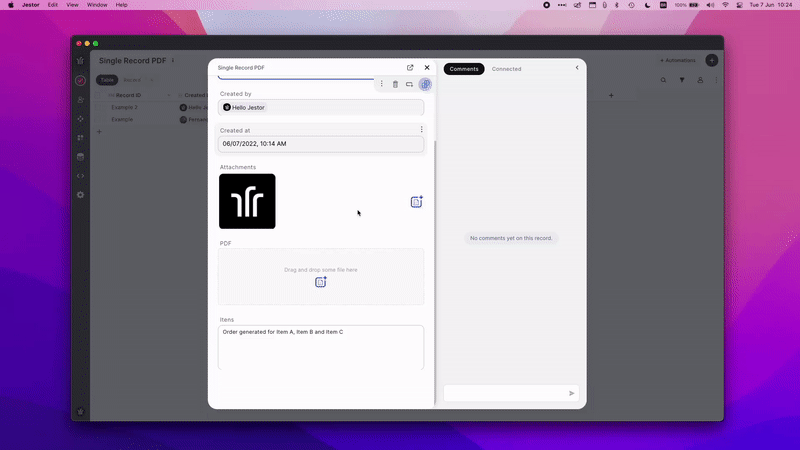Open the Example 2 record row
Image resolution: width=800 pixels, height=450 pixels.
point(124,108)
